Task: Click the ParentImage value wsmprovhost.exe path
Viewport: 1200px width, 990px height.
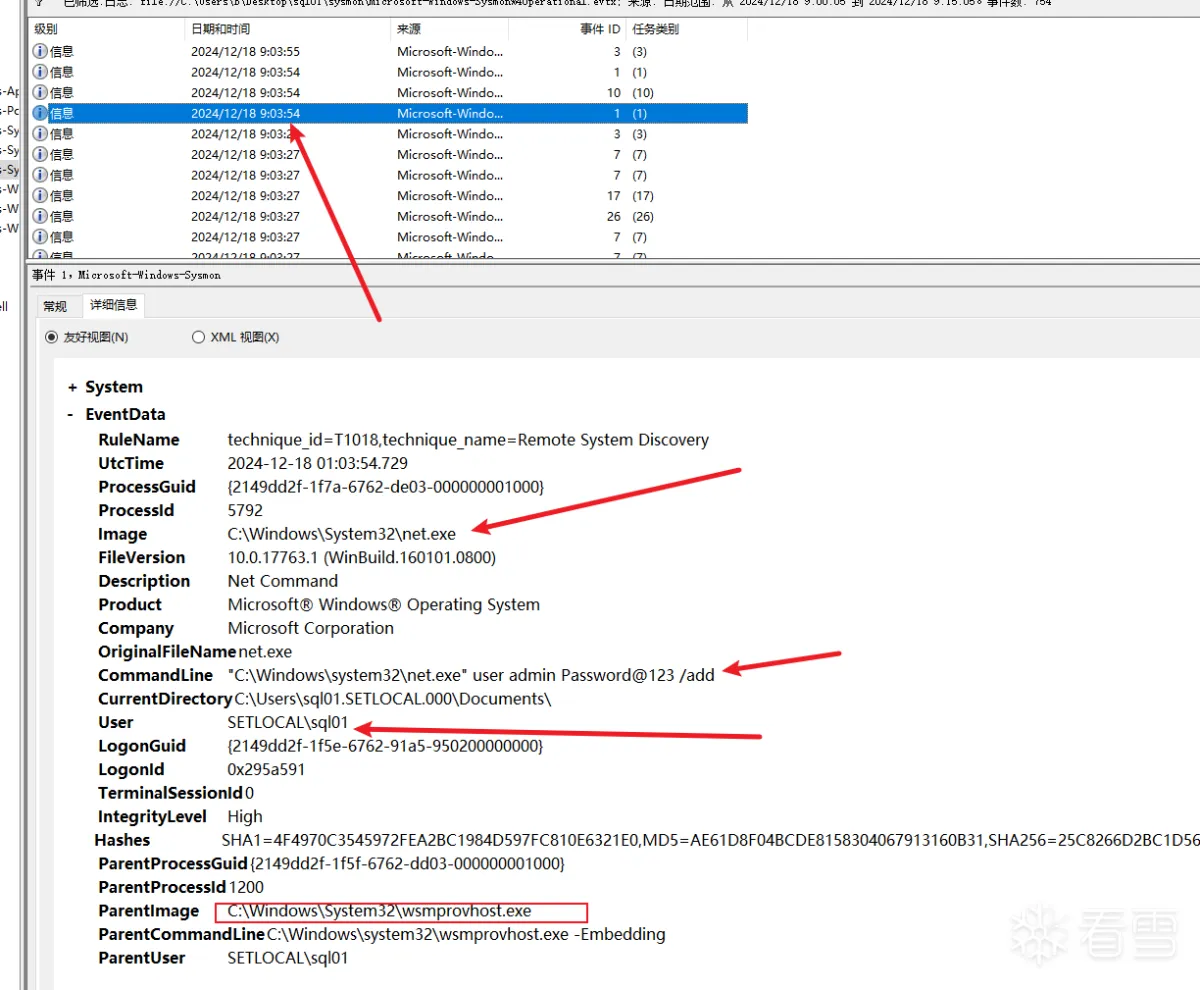Action: (379, 911)
